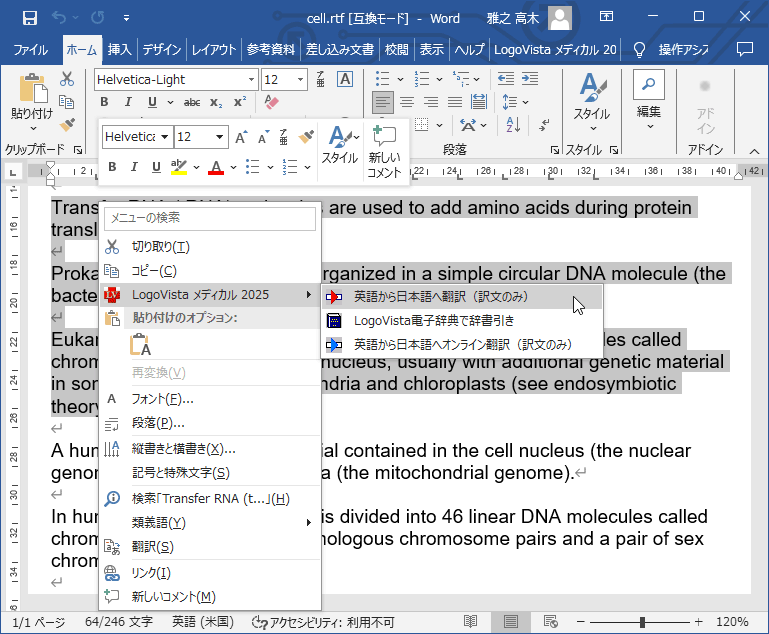Choose Cut (切り取り) from context menu
Screen dimensions: 769x634
210,247
